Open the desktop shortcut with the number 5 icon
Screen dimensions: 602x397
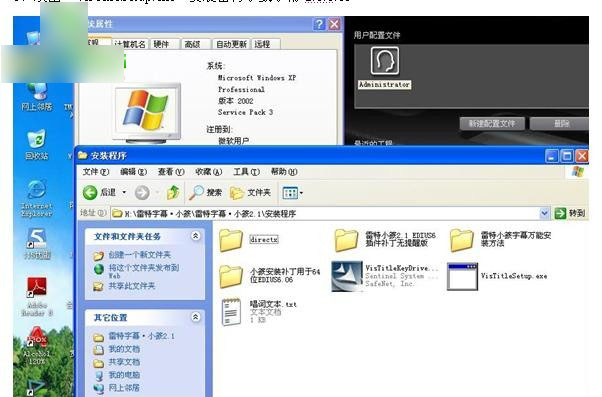(x=37, y=239)
